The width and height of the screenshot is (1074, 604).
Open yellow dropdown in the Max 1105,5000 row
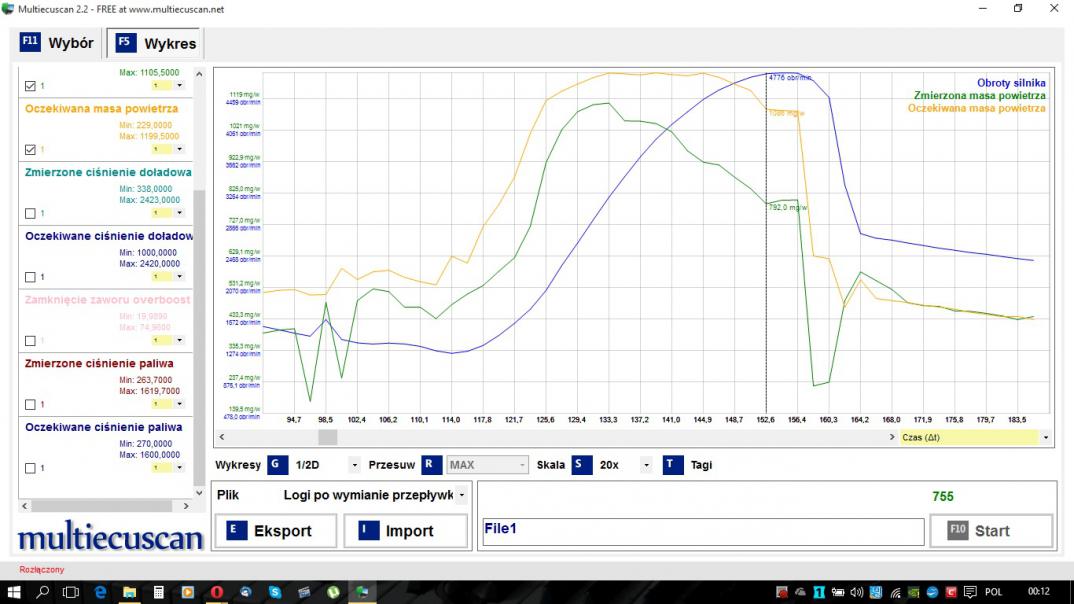[x=179, y=86]
